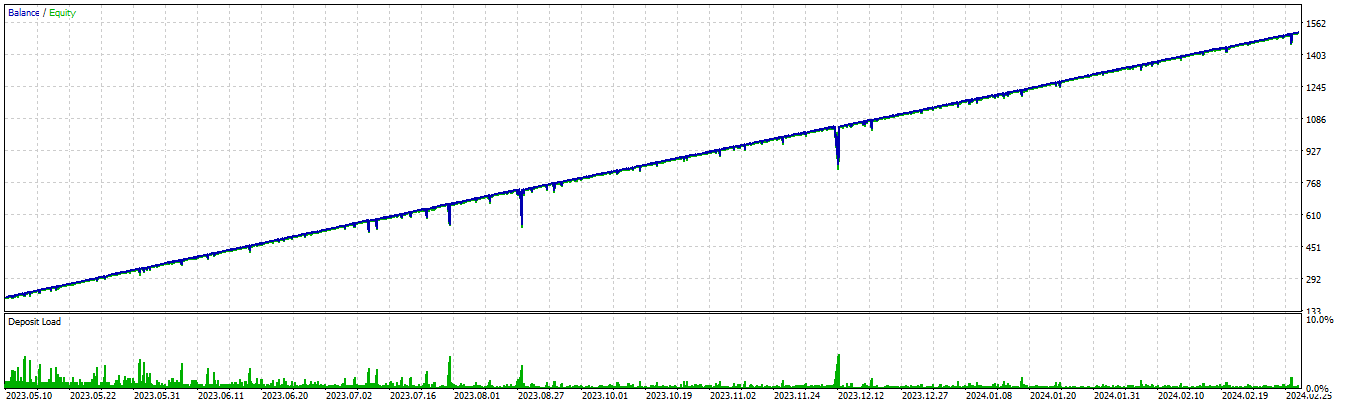1346x405 pixels.
Task: Click the 2023.12.27 date label
Action: click(x=925, y=397)
